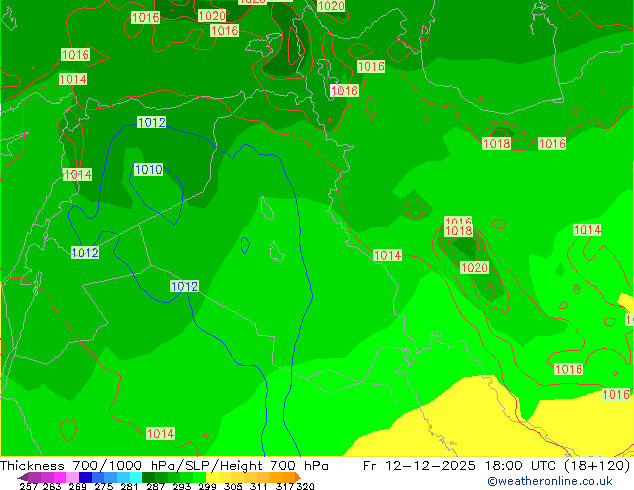
Task: Select the light pink legend swatch
Action: click(72, 477)
